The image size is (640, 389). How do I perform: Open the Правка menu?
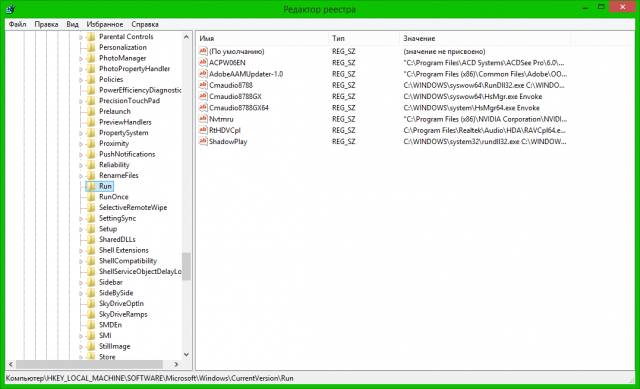pyautogui.click(x=46, y=24)
